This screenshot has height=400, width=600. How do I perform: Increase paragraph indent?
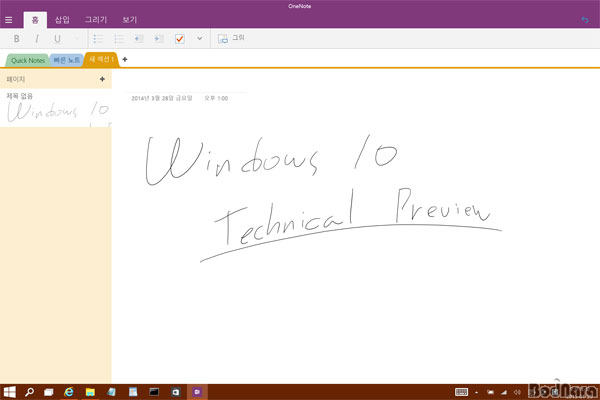pos(159,39)
